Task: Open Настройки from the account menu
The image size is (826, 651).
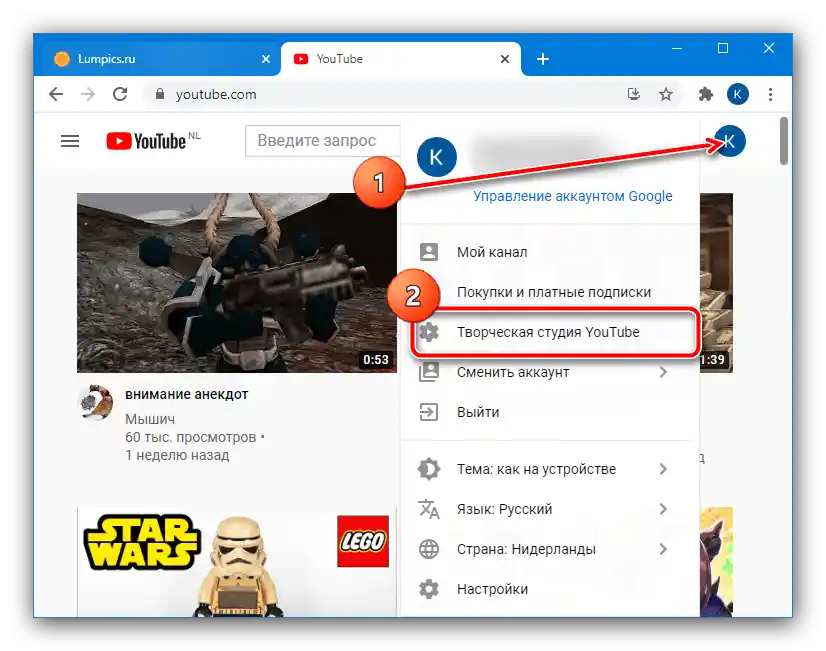Action: 550,589
